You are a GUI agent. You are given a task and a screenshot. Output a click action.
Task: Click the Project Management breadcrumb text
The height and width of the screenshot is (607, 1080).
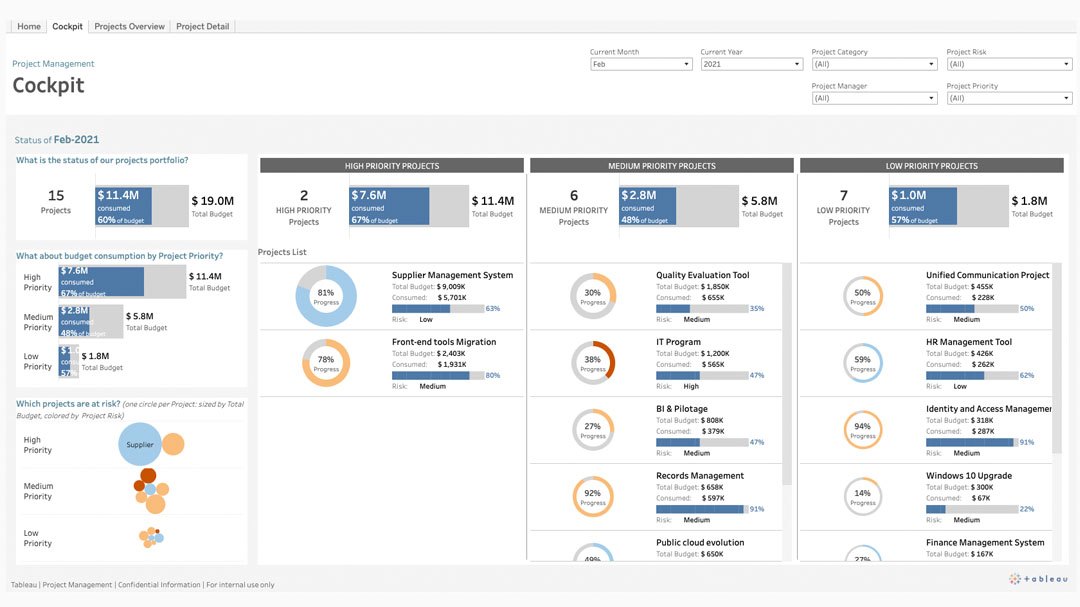click(x=53, y=63)
